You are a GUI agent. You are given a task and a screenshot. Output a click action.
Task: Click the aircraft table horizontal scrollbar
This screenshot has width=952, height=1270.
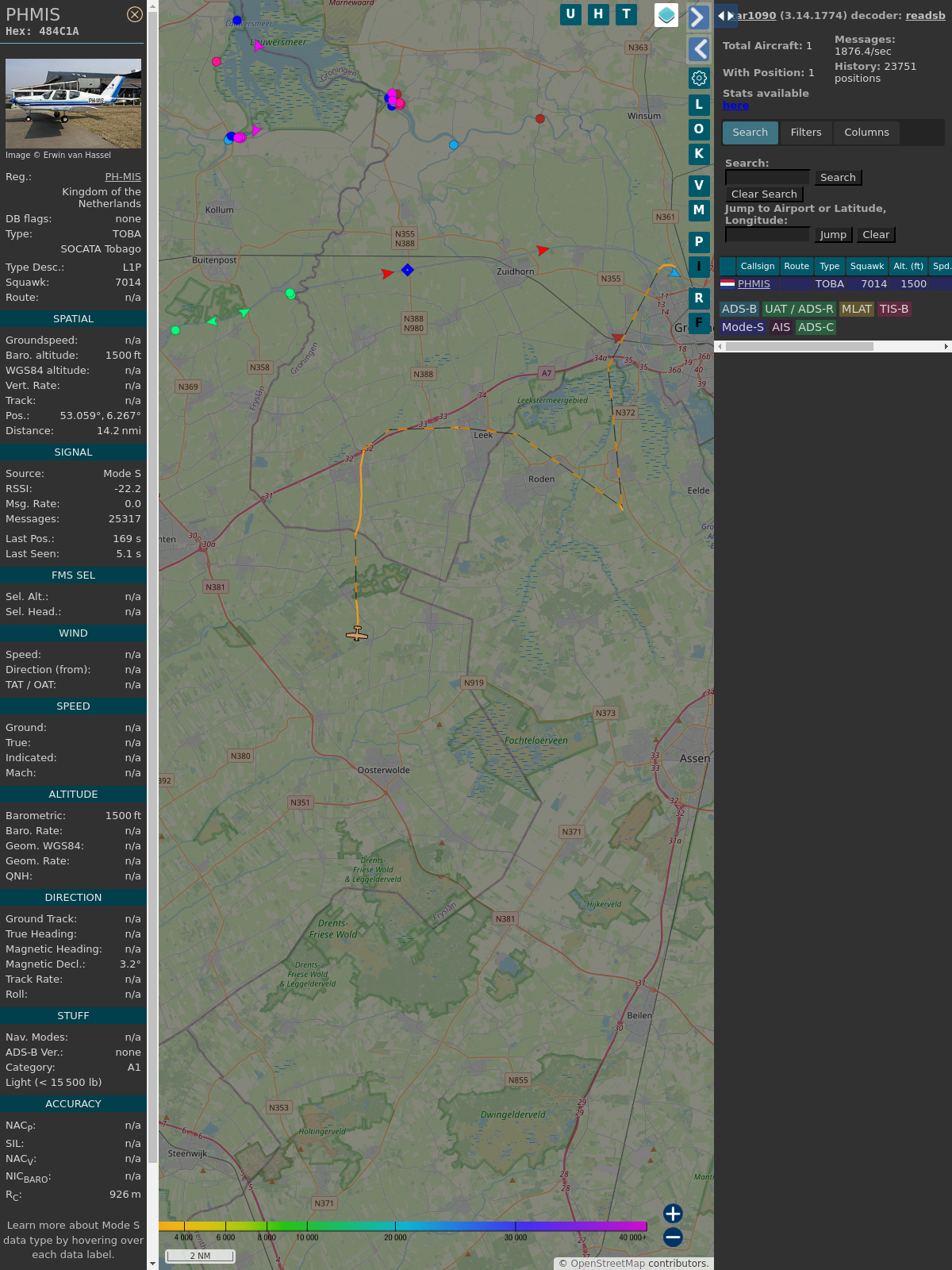[x=799, y=346]
